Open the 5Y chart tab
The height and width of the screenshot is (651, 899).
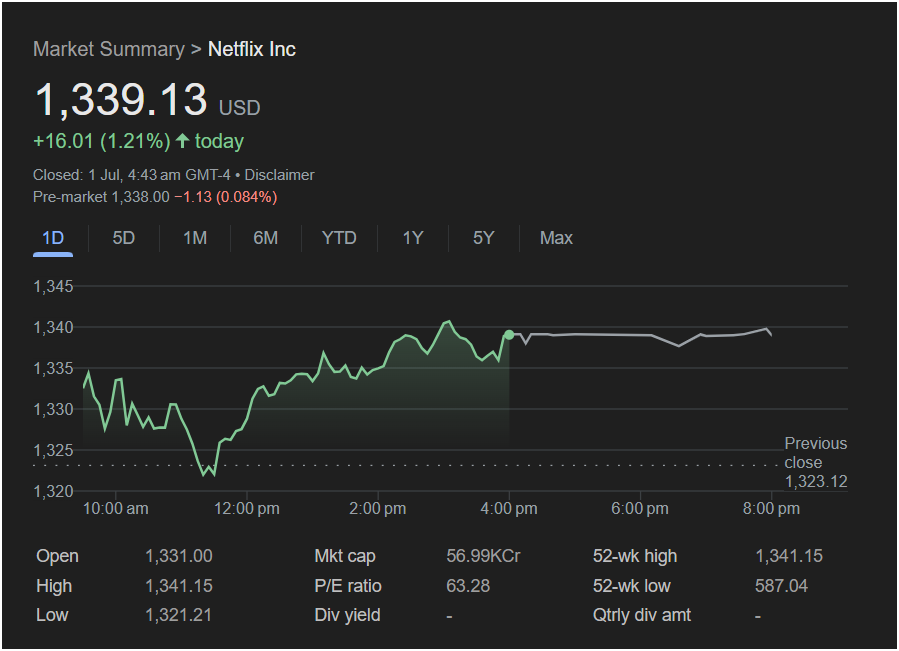(483, 238)
